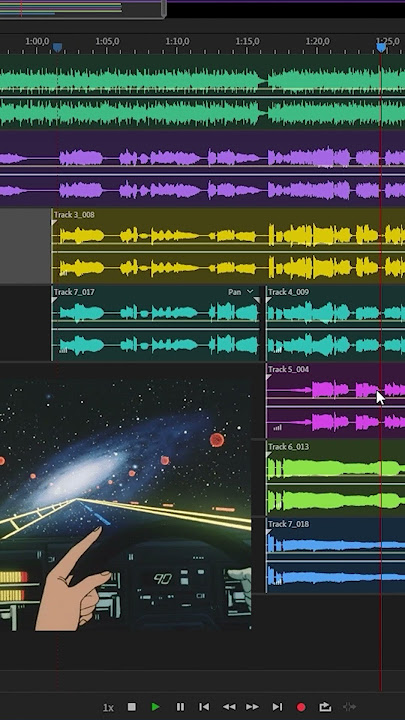
Task: Click the 1:15,0 mark on time ruler
Action: [x=247, y=41]
